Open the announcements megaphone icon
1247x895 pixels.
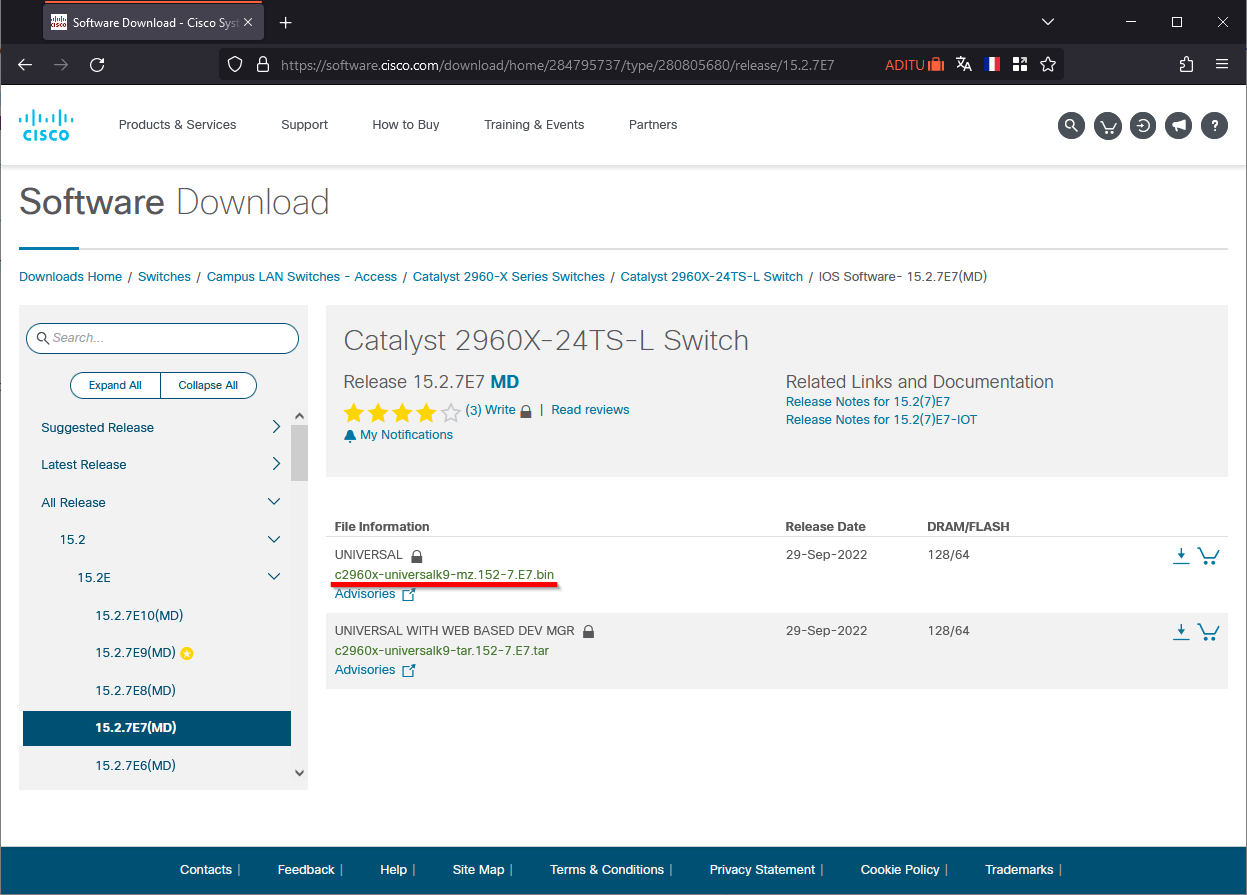coord(1179,125)
